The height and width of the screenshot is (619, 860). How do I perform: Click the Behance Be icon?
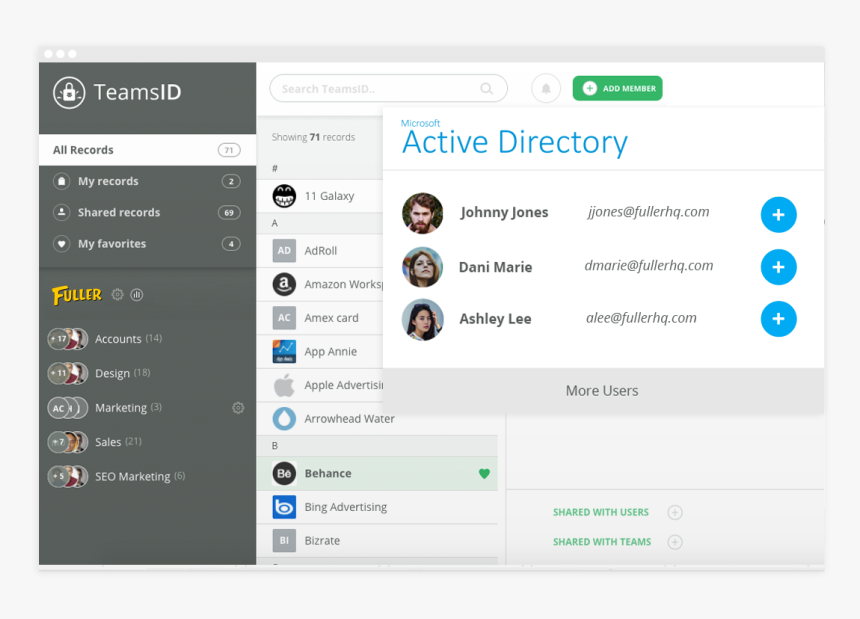(284, 473)
